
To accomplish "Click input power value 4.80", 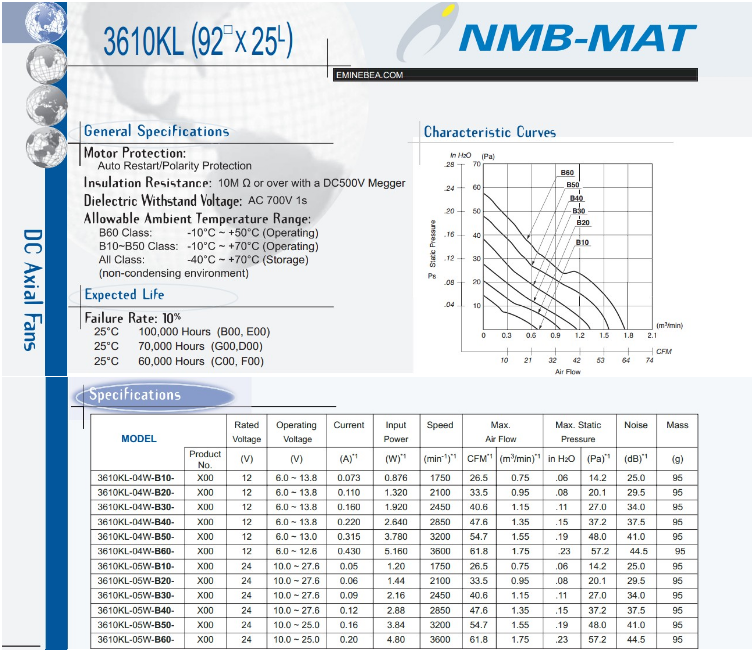I will (396, 639).
